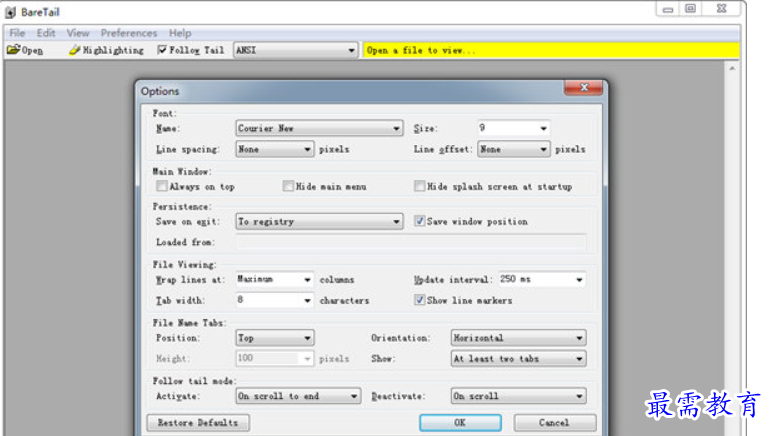Uncheck Save window position
Screen dimensions: 769x436
point(419,221)
